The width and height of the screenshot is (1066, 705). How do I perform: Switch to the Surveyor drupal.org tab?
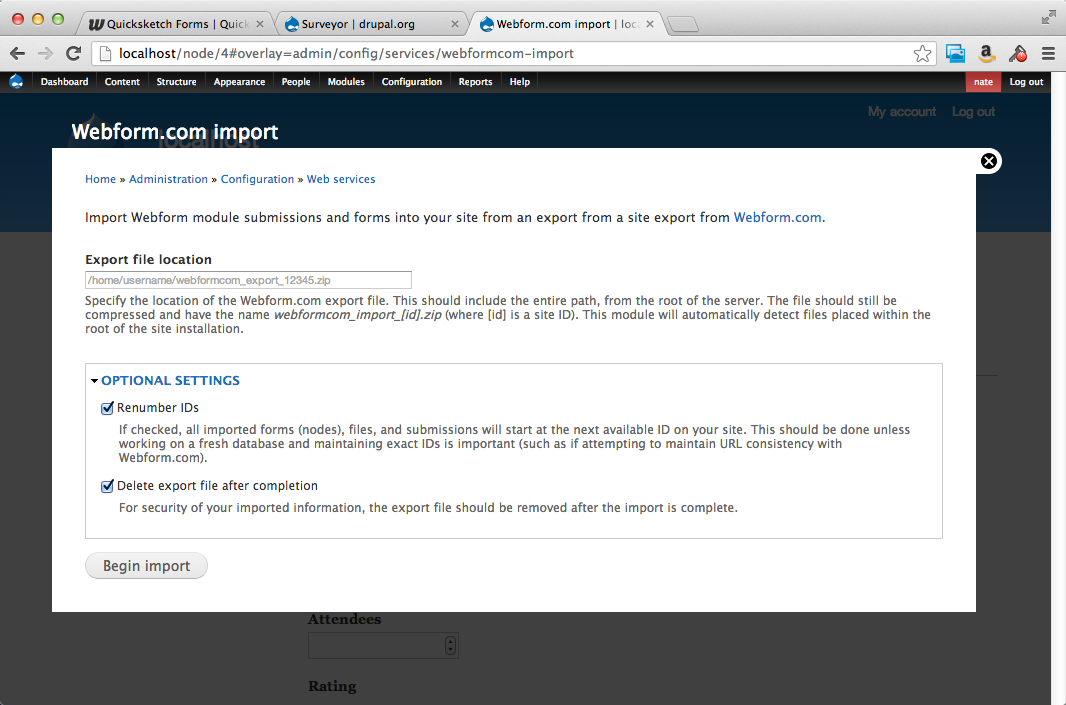coord(371,24)
